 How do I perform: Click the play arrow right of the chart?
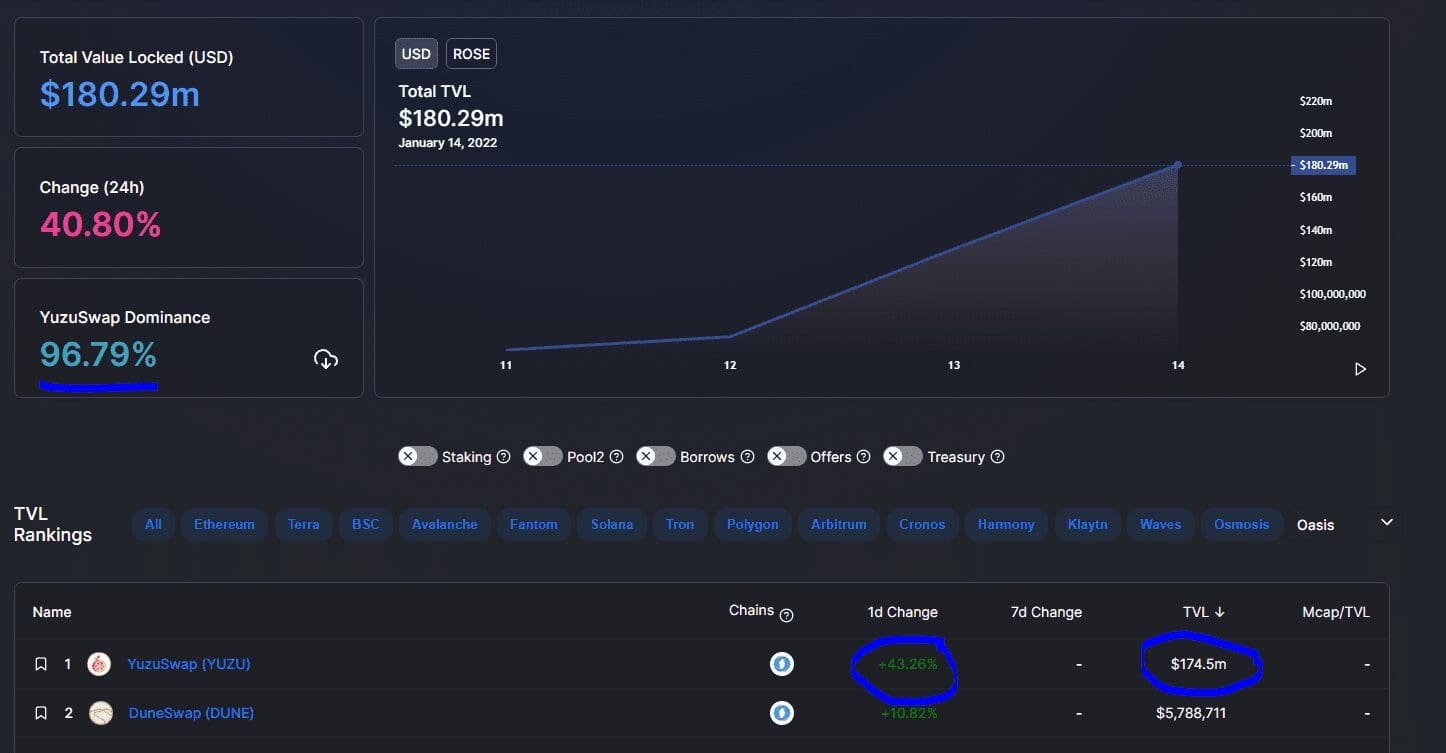click(1360, 368)
